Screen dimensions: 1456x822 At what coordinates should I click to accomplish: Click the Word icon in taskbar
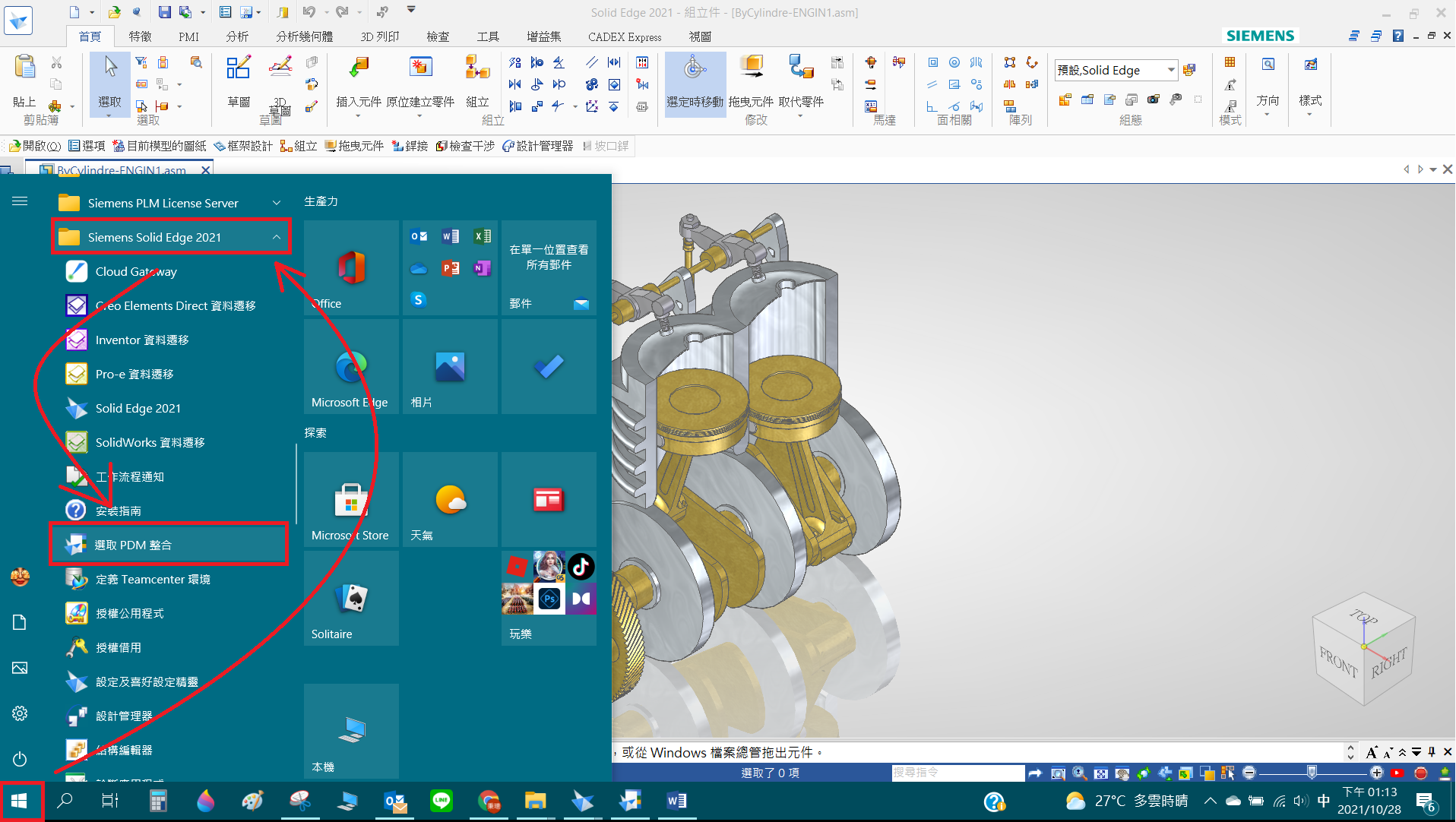pos(676,801)
